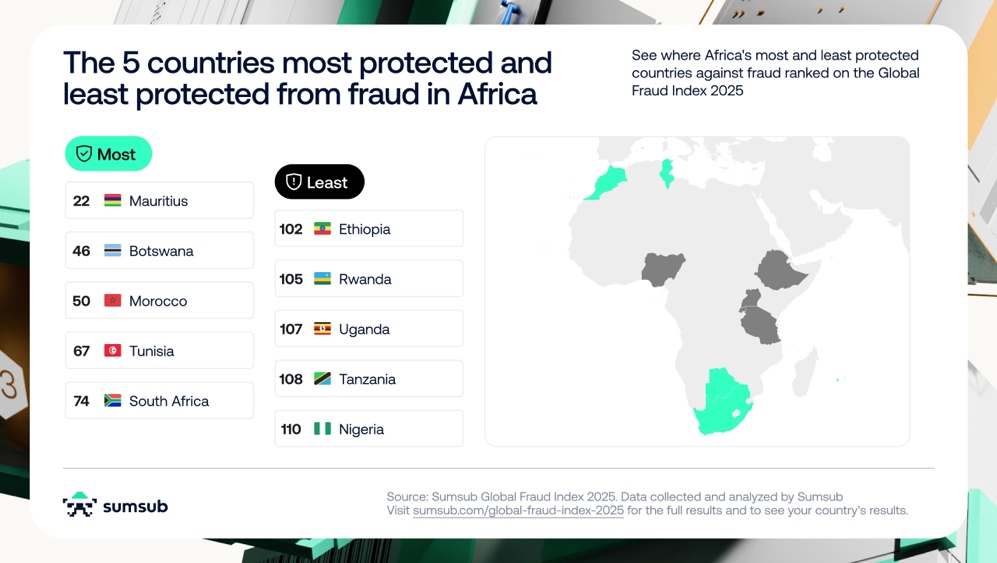997x563 pixels.
Task: Click the Botswana flag icon
Action: point(113,251)
